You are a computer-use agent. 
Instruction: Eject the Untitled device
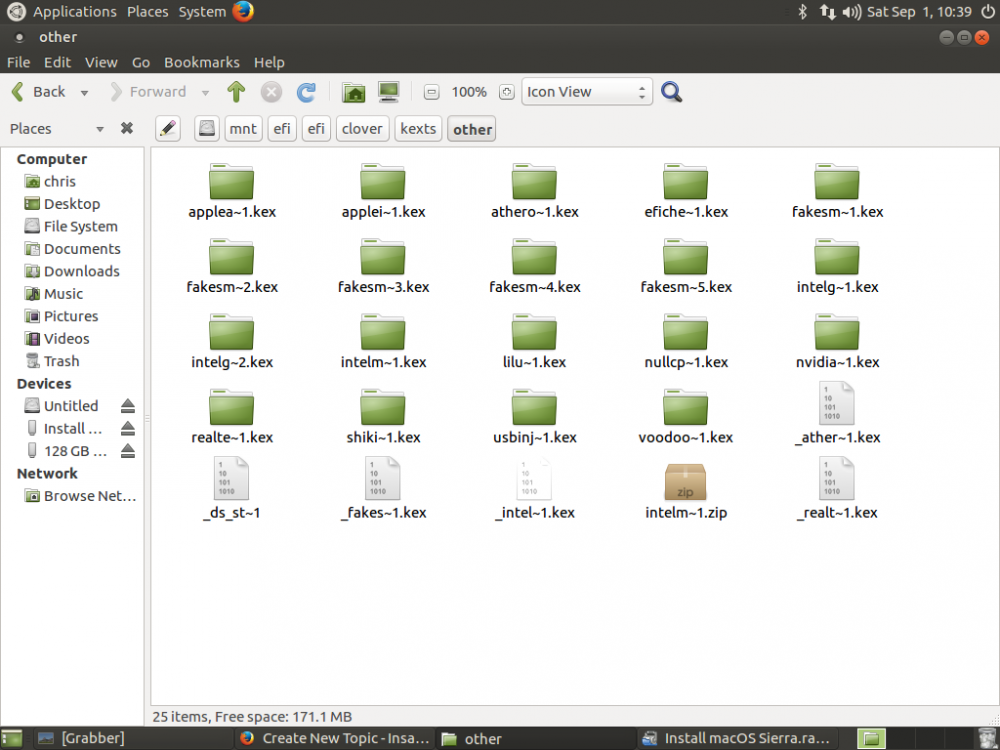tap(128, 406)
